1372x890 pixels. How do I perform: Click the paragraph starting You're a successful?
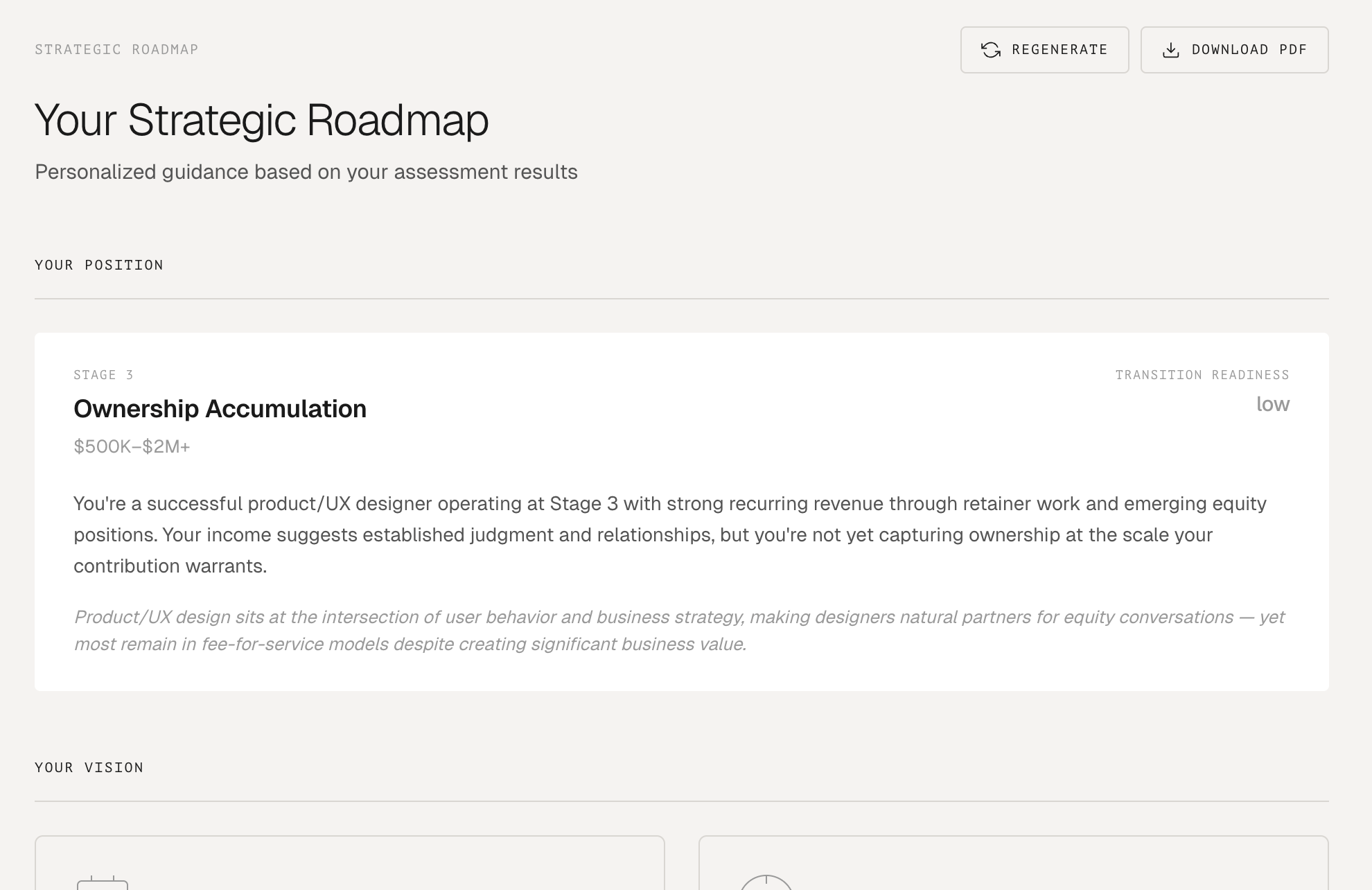pyautogui.click(x=669, y=534)
